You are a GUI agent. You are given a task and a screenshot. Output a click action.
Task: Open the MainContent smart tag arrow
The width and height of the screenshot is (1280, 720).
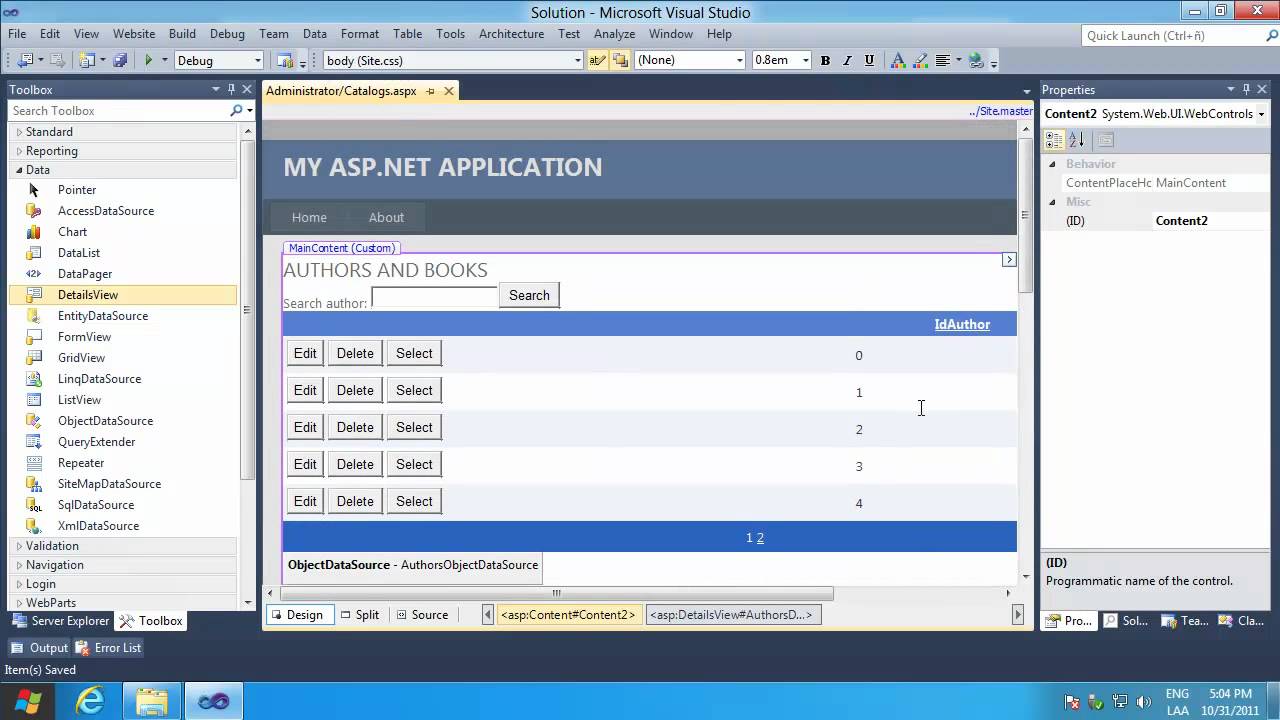1009,259
